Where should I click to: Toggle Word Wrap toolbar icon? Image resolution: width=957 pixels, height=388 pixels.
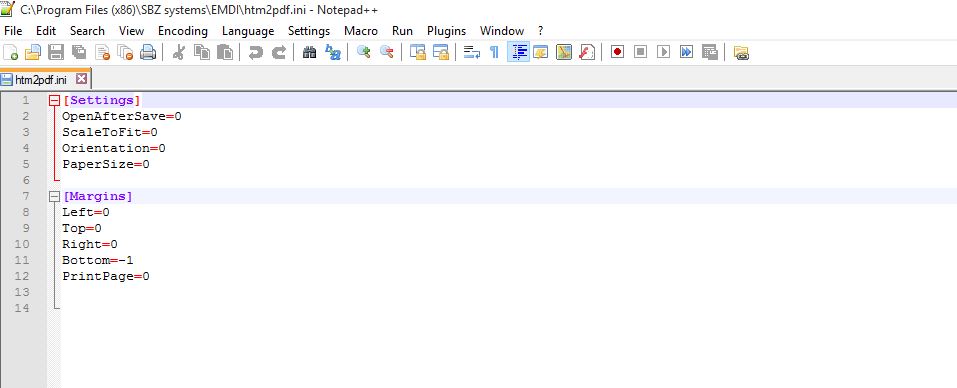tap(472, 52)
